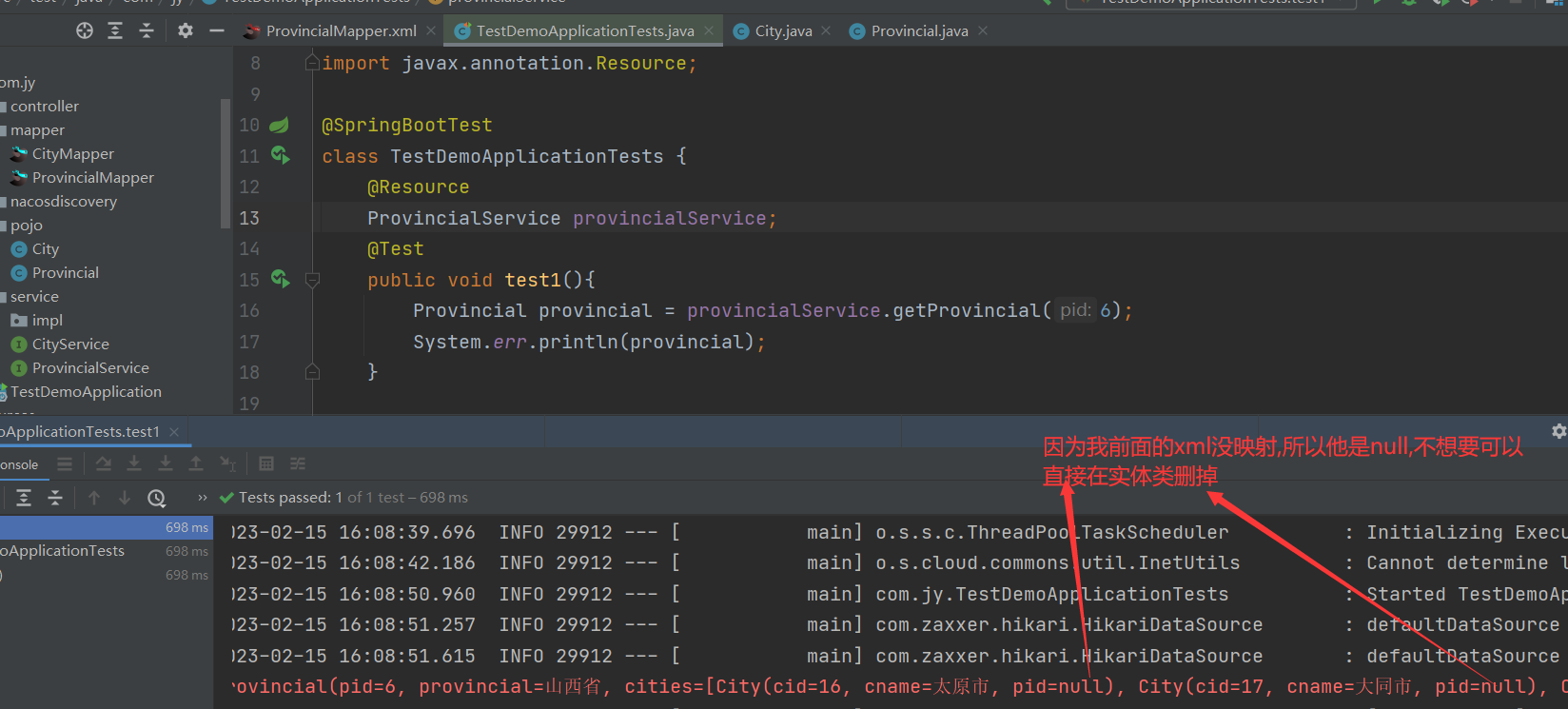Select the highlighted 698 ms test result row

[107, 527]
